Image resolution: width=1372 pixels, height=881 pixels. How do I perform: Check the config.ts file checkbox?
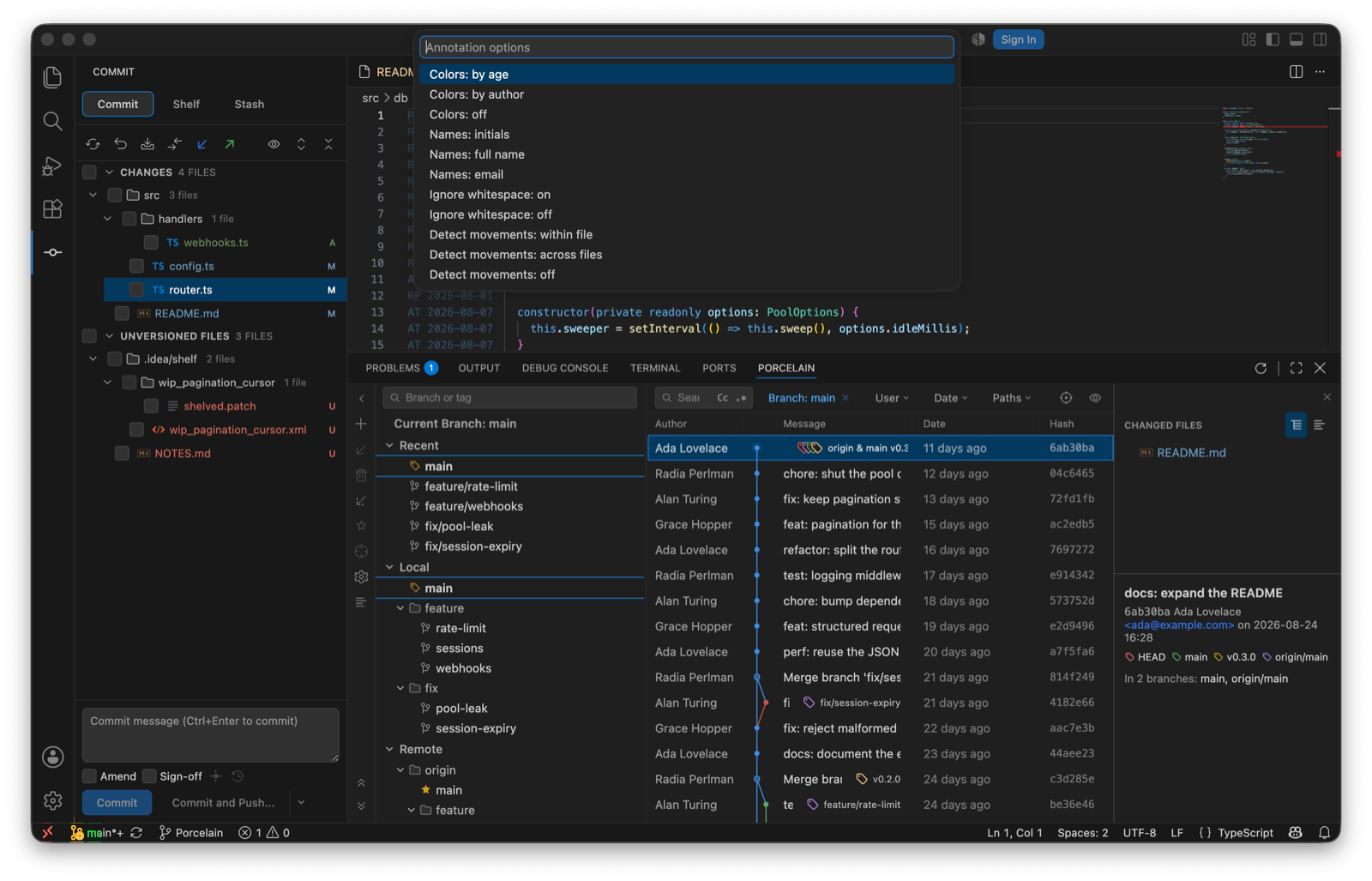(136, 266)
